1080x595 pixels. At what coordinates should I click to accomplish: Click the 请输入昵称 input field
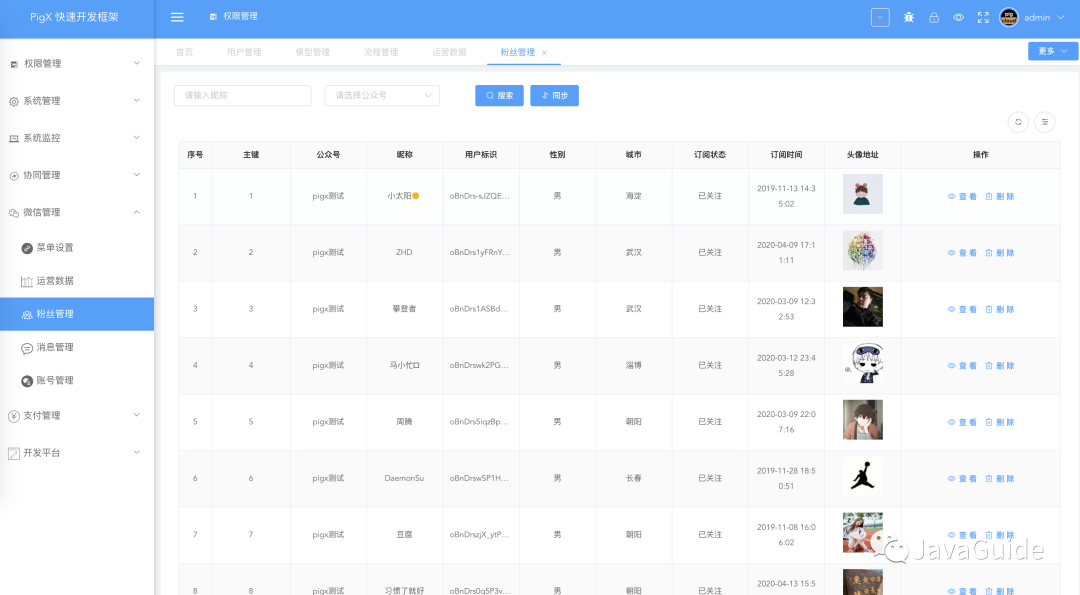pyautogui.click(x=242, y=95)
